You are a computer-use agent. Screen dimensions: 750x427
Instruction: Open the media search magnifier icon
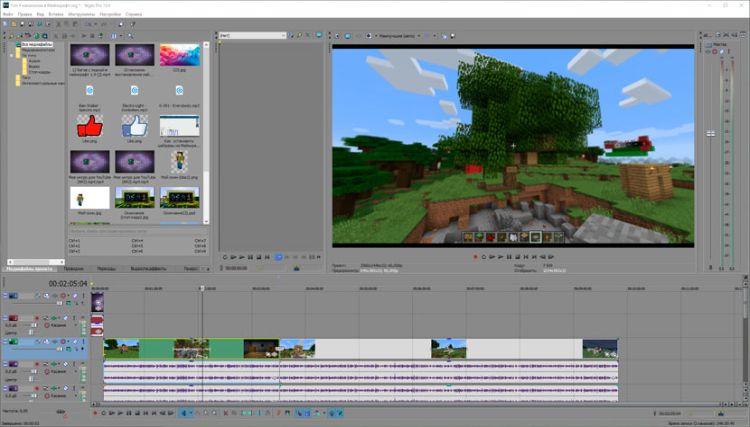130,36
